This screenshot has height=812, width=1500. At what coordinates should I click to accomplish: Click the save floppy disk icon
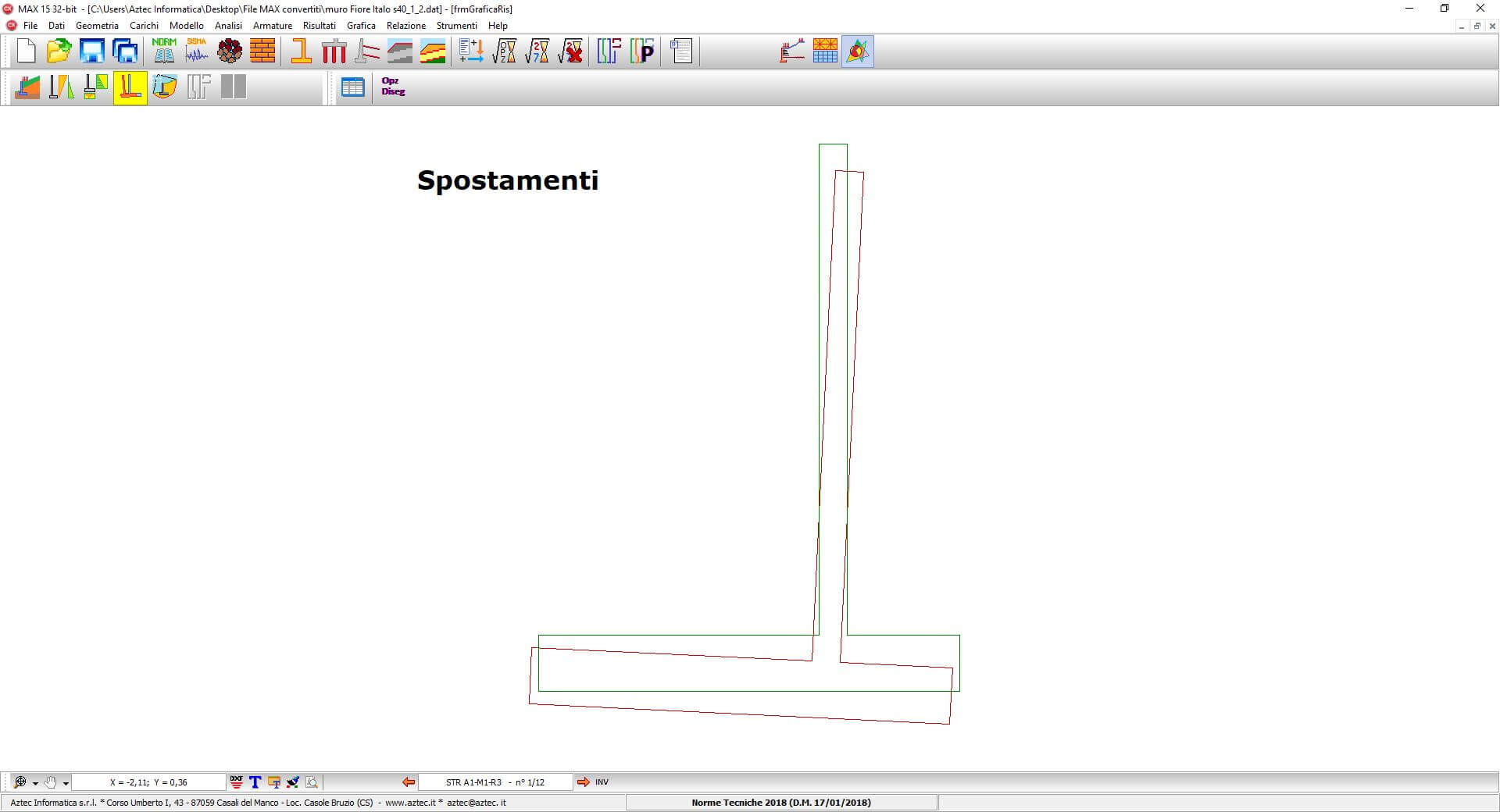click(92, 52)
